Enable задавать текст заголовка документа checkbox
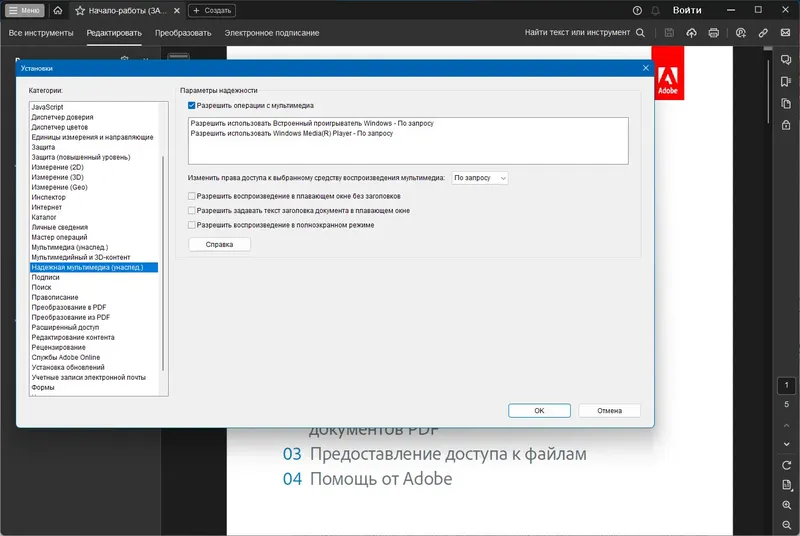 pyautogui.click(x=191, y=210)
